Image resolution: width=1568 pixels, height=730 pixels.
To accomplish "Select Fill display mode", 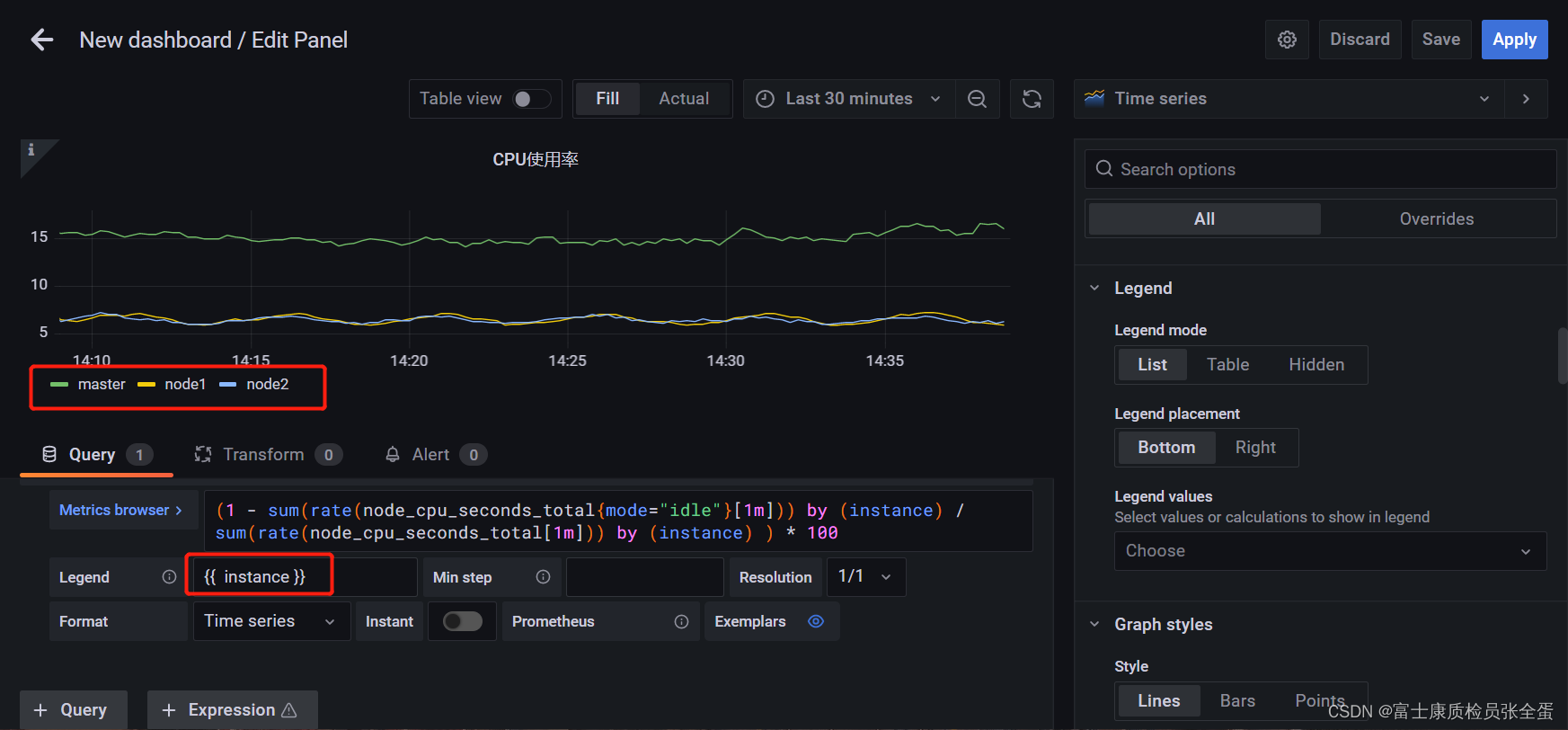I will 607,99.
